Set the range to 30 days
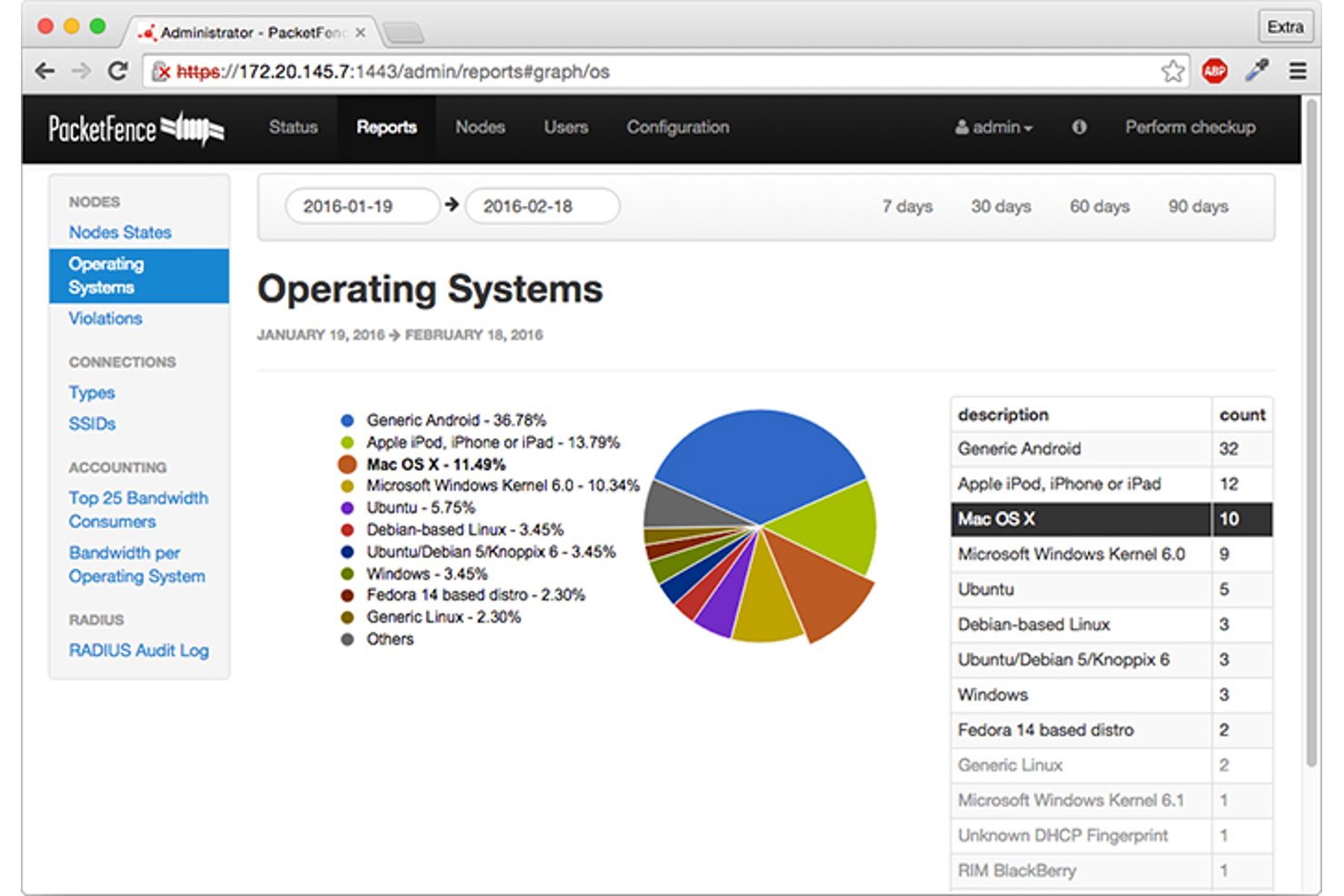This screenshot has width=1344, height=896. tap(1001, 206)
